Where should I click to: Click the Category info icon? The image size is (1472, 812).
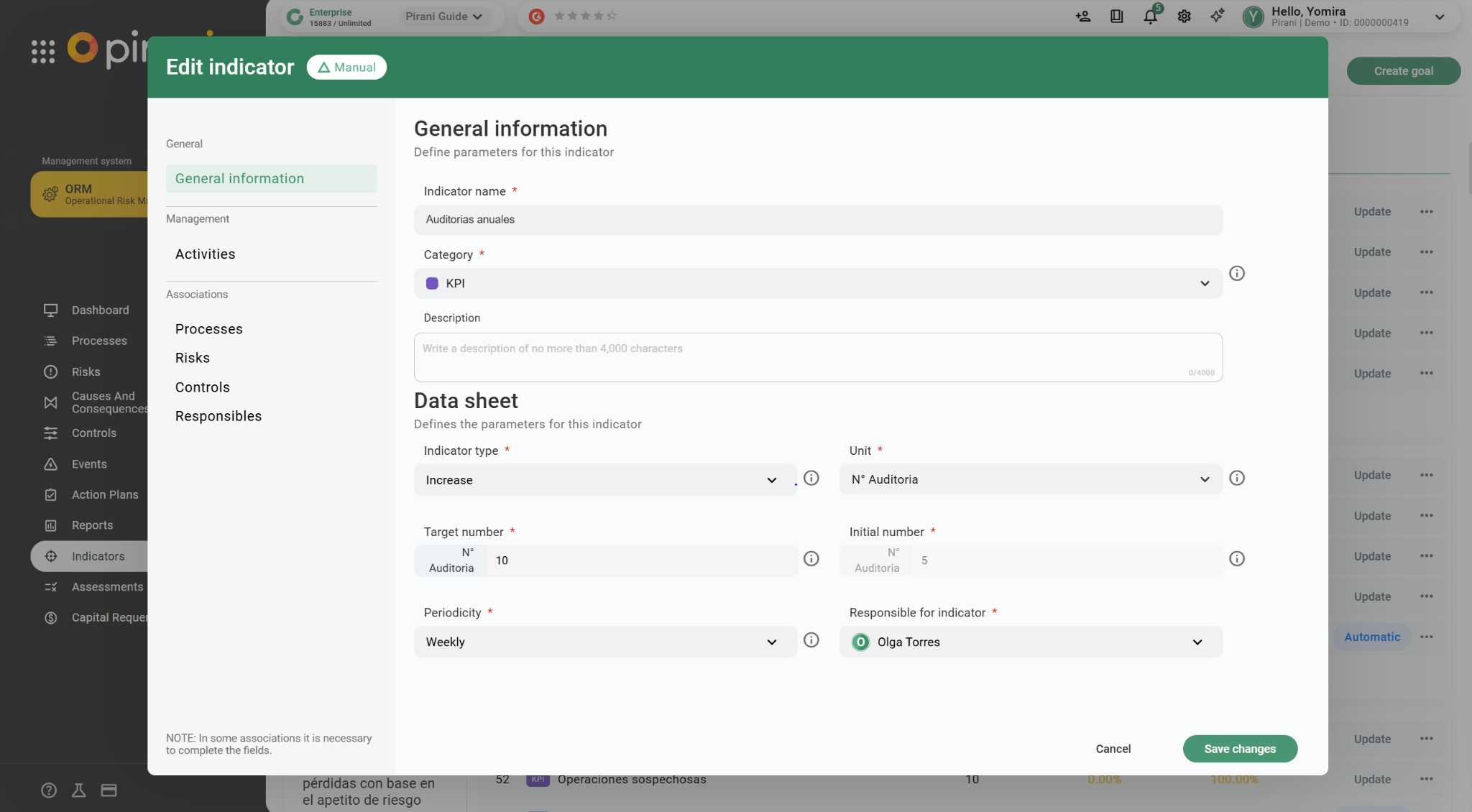pyautogui.click(x=1236, y=273)
